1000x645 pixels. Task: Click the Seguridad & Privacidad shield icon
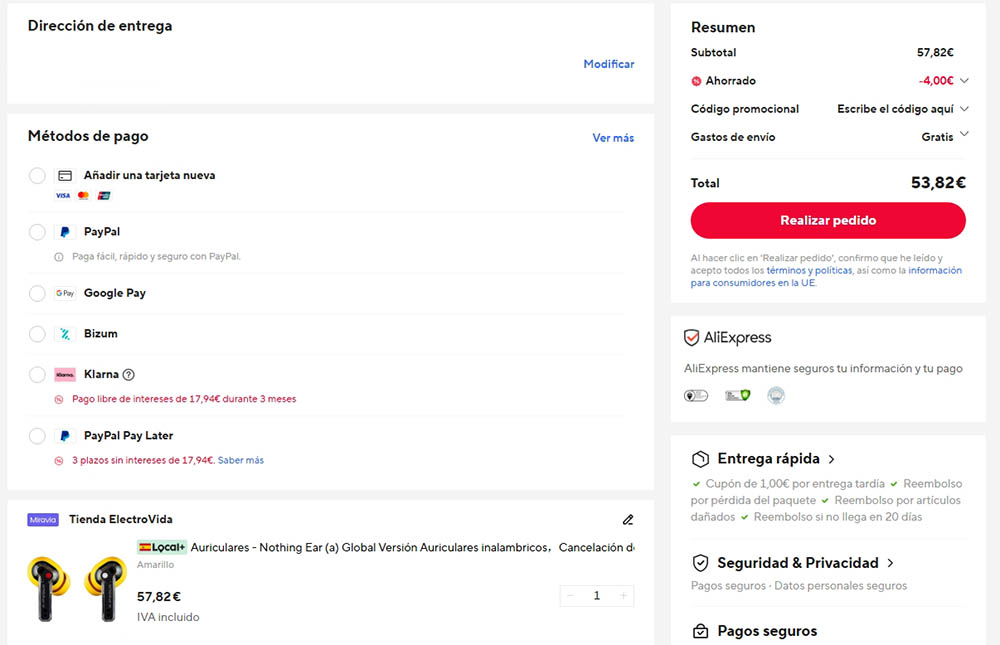700,563
